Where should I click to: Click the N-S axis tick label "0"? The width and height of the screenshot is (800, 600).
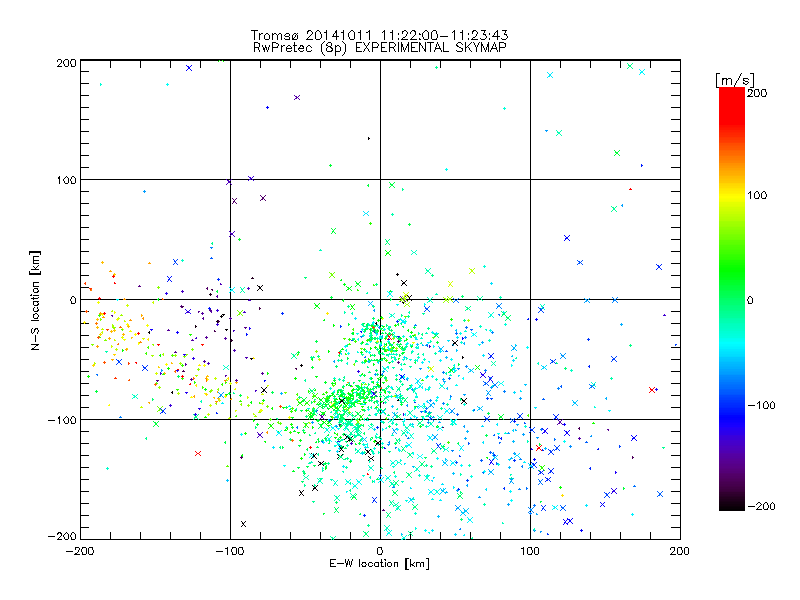click(73, 300)
